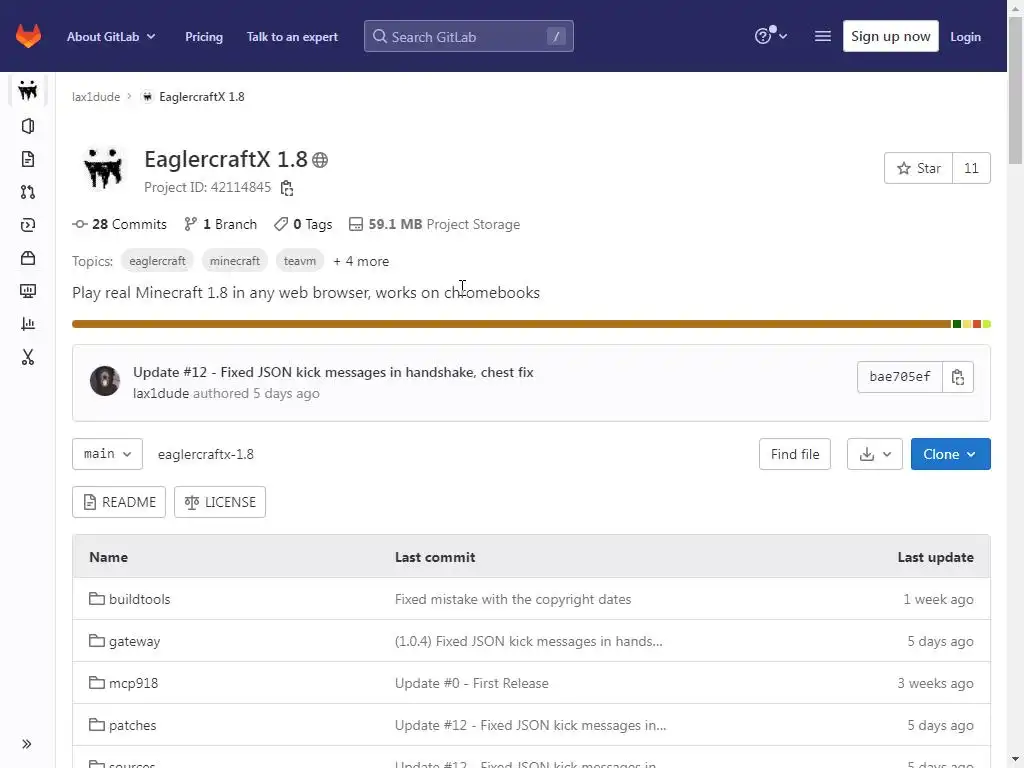The width and height of the screenshot is (1024, 768).
Task: Open 59.1 MB Project Storage
Action: click(x=434, y=224)
